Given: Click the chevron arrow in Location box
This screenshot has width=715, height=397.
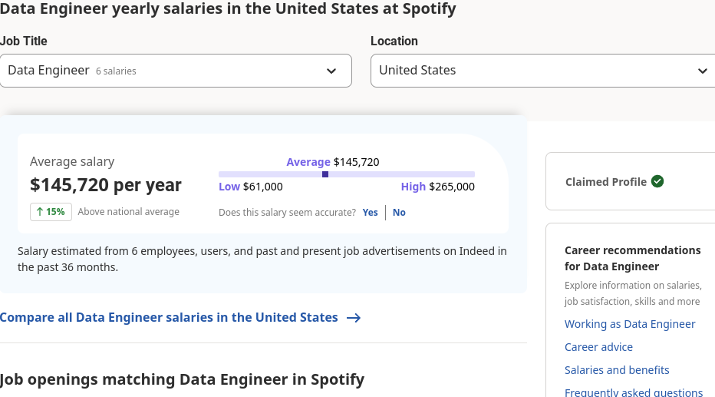Looking at the screenshot, I should (702, 71).
